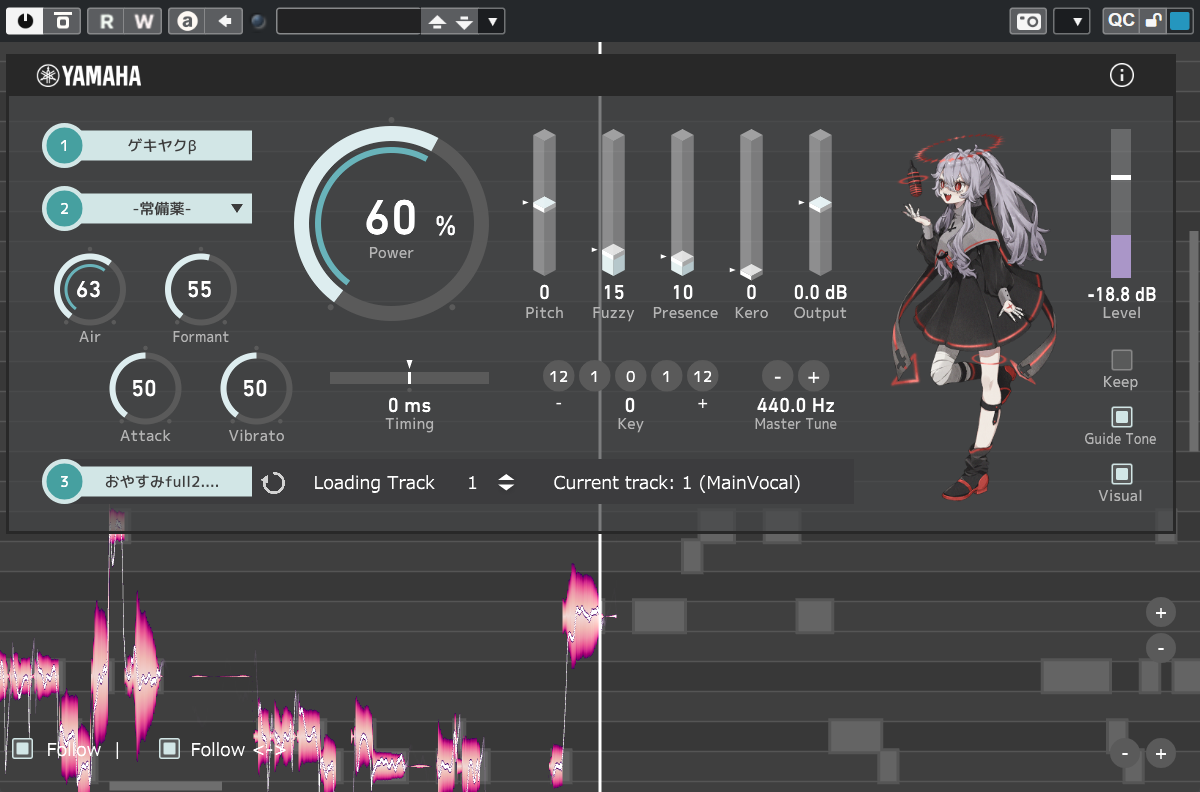This screenshot has width=1200, height=792.
Task: Click the empty preset name field
Action: (x=348, y=21)
